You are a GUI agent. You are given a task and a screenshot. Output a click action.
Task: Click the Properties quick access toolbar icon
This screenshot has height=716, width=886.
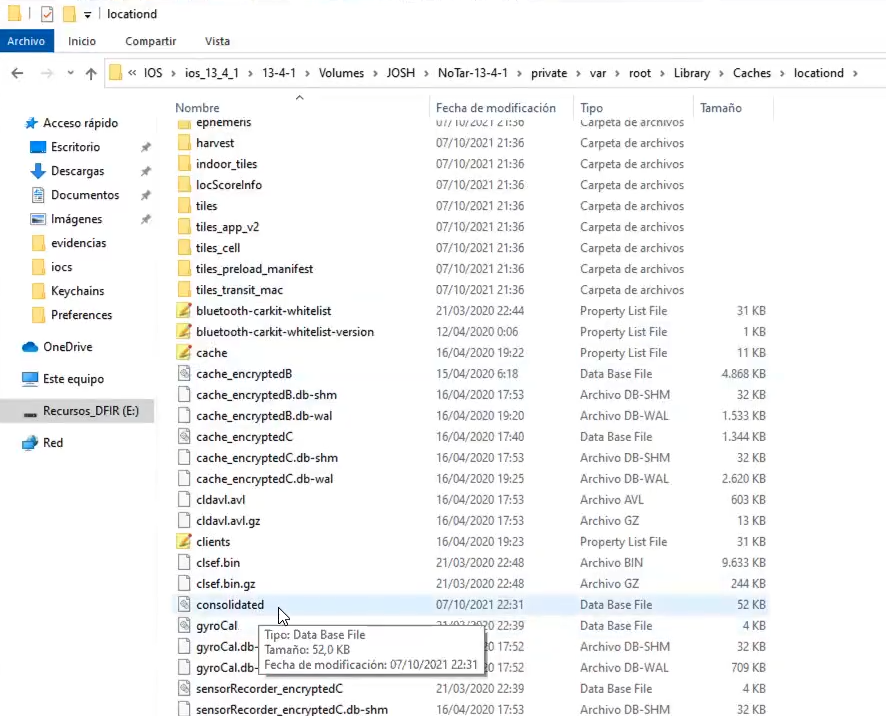(47, 14)
